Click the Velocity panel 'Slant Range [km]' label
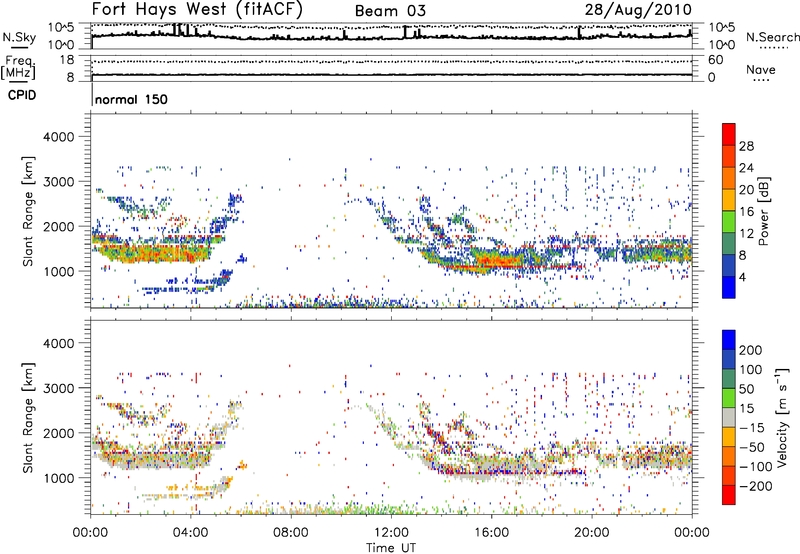800x554 pixels. 28,417
